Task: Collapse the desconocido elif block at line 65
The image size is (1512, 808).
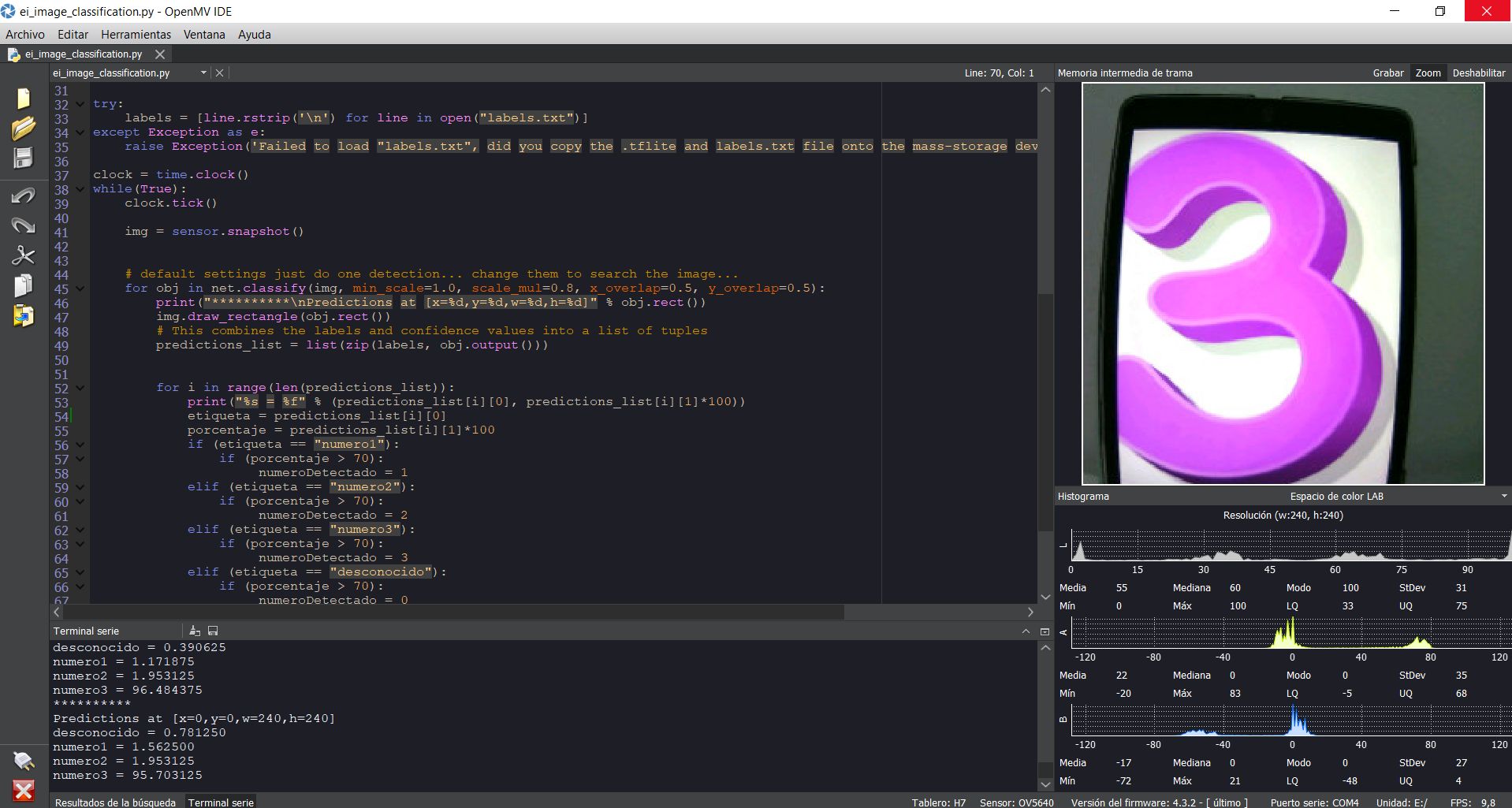Action: click(x=80, y=572)
